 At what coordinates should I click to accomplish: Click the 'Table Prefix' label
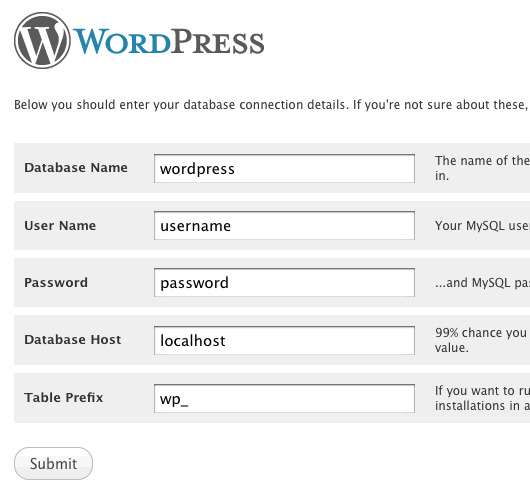click(64, 398)
